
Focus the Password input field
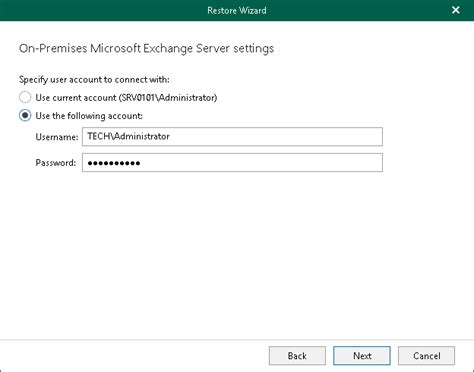pyautogui.click(x=232, y=163)
